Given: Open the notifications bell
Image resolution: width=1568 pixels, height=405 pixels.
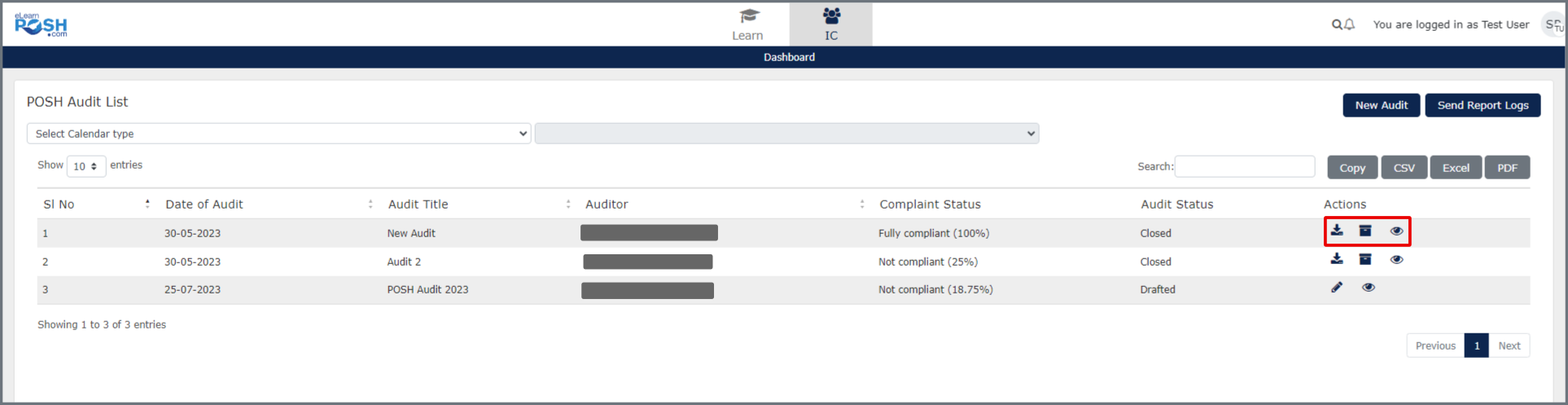Looking at the screenshot, I should (x=1349, y=24).
